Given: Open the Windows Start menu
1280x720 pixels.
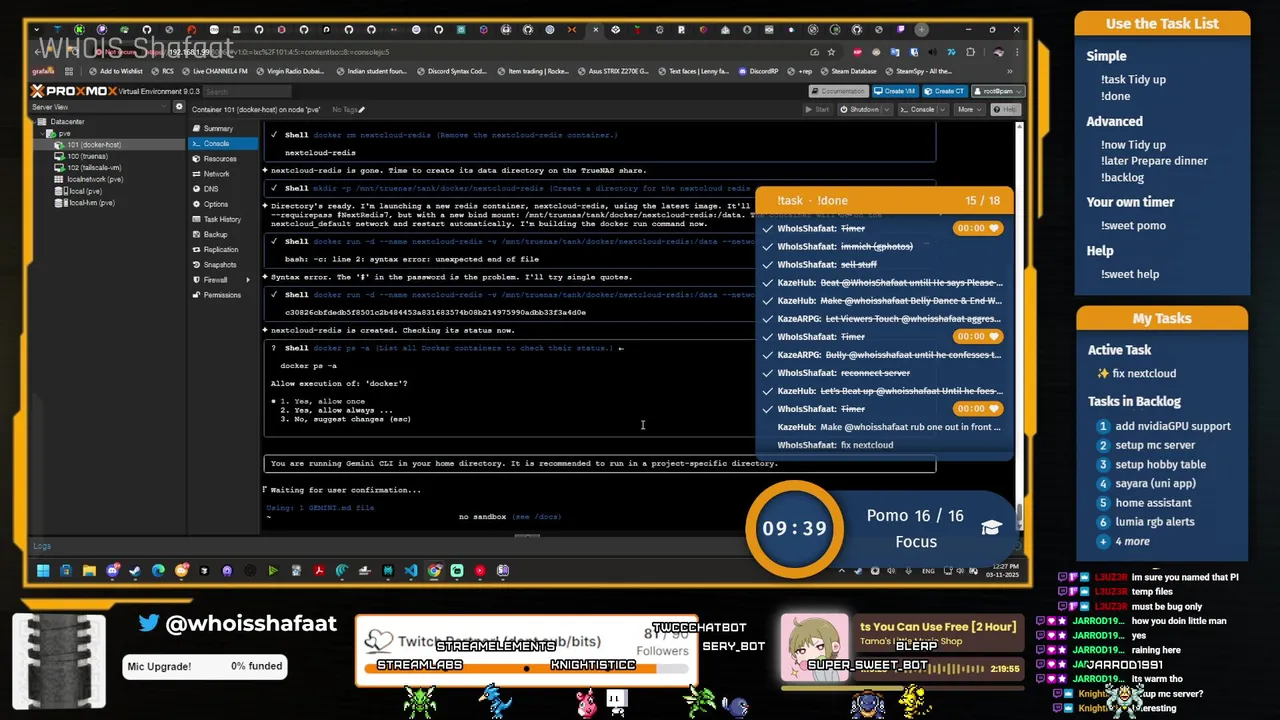Looking at the screenshot, I should pyautogui.click(x=42, y=571).
